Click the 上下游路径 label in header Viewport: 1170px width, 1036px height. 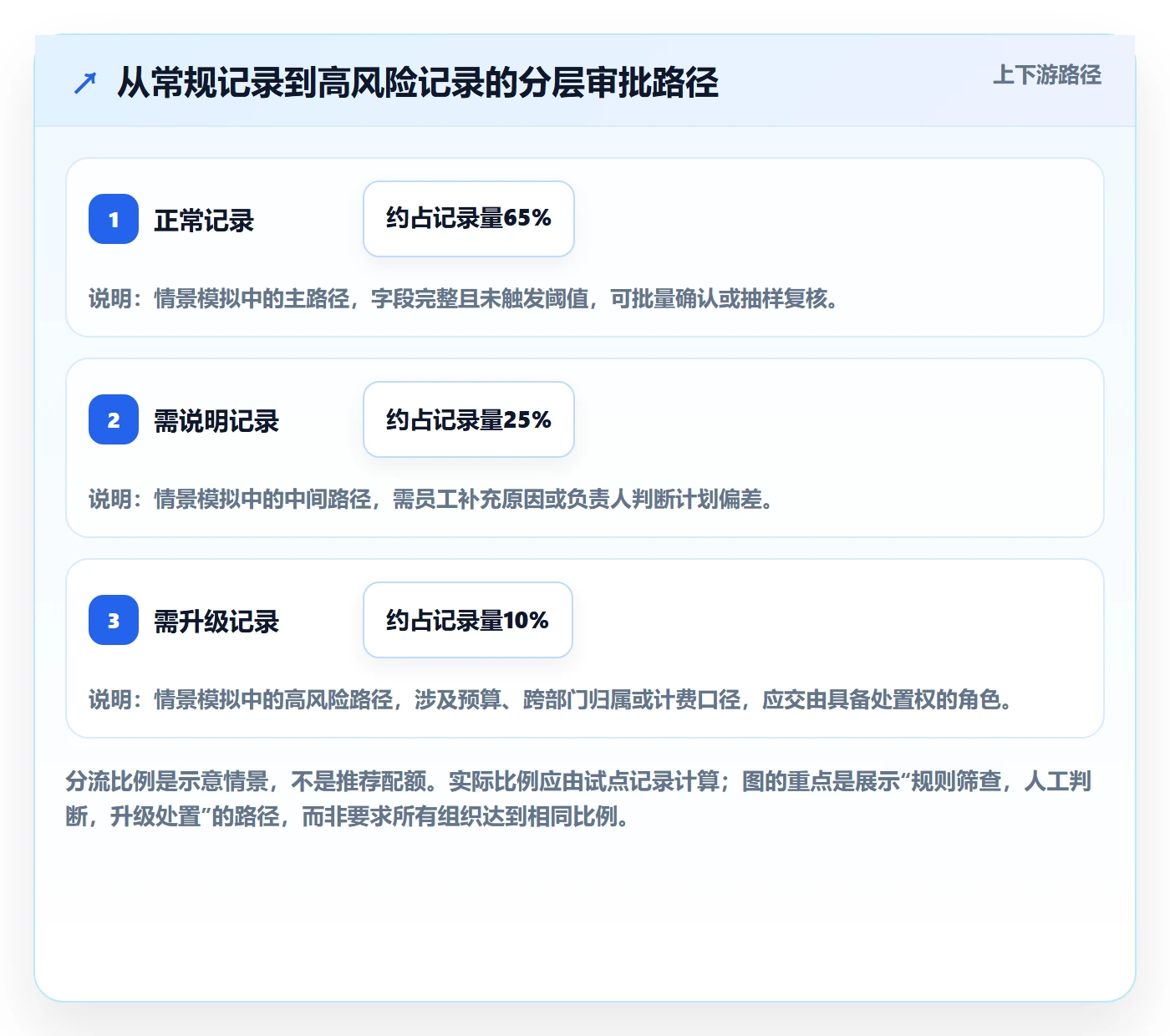click(x=1047, y=75)
